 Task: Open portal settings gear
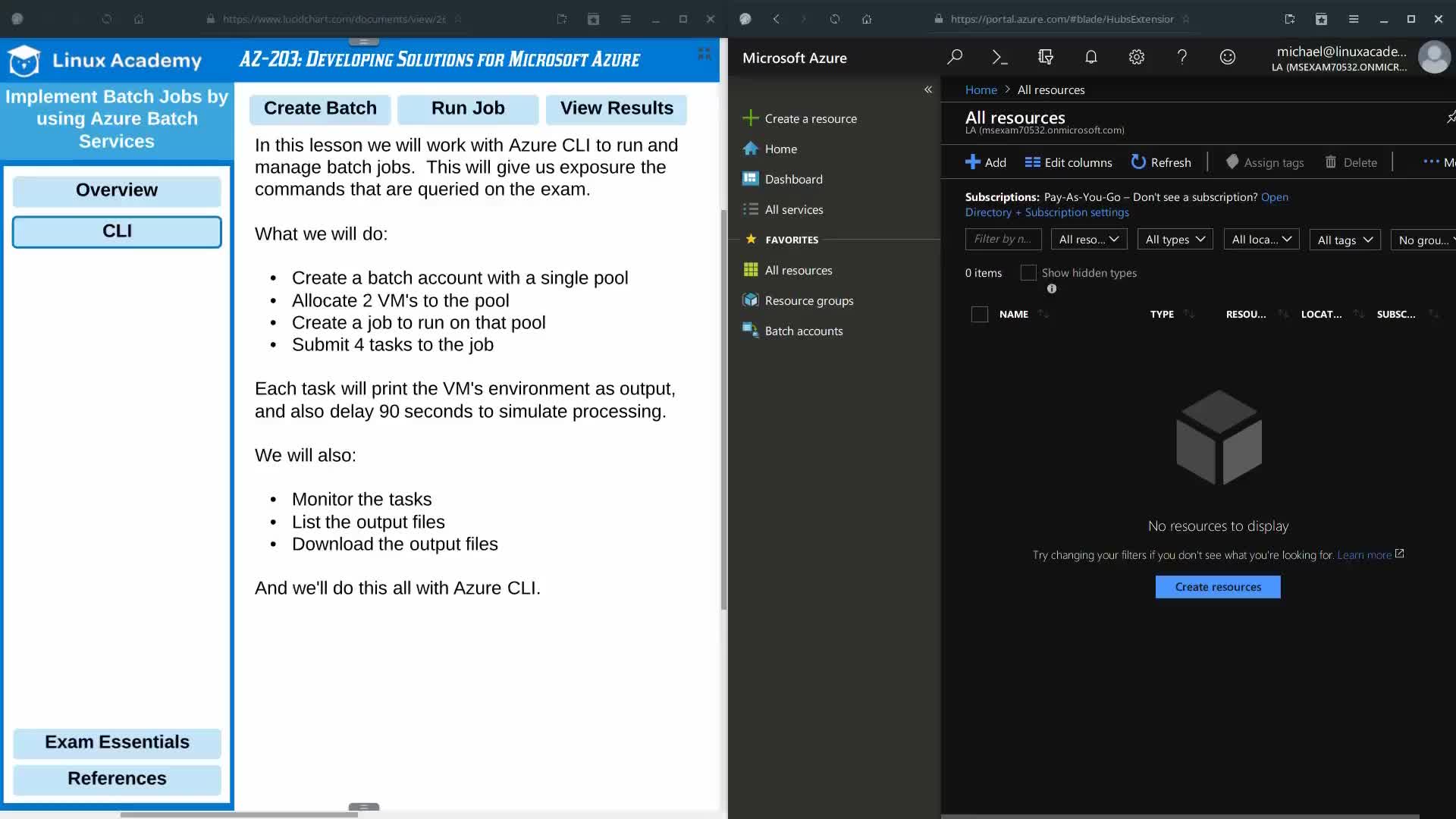point(1136,57)
